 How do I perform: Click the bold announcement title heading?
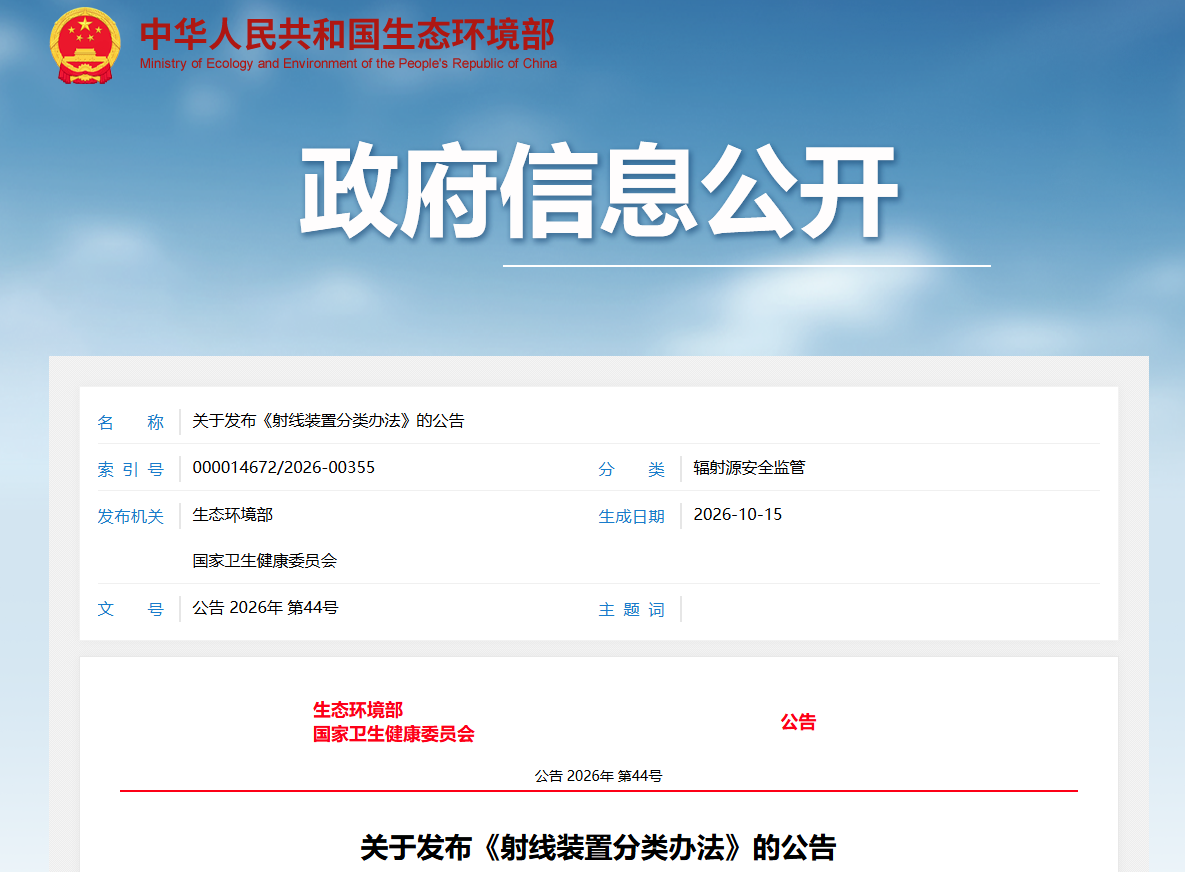(x=599, y=848)
